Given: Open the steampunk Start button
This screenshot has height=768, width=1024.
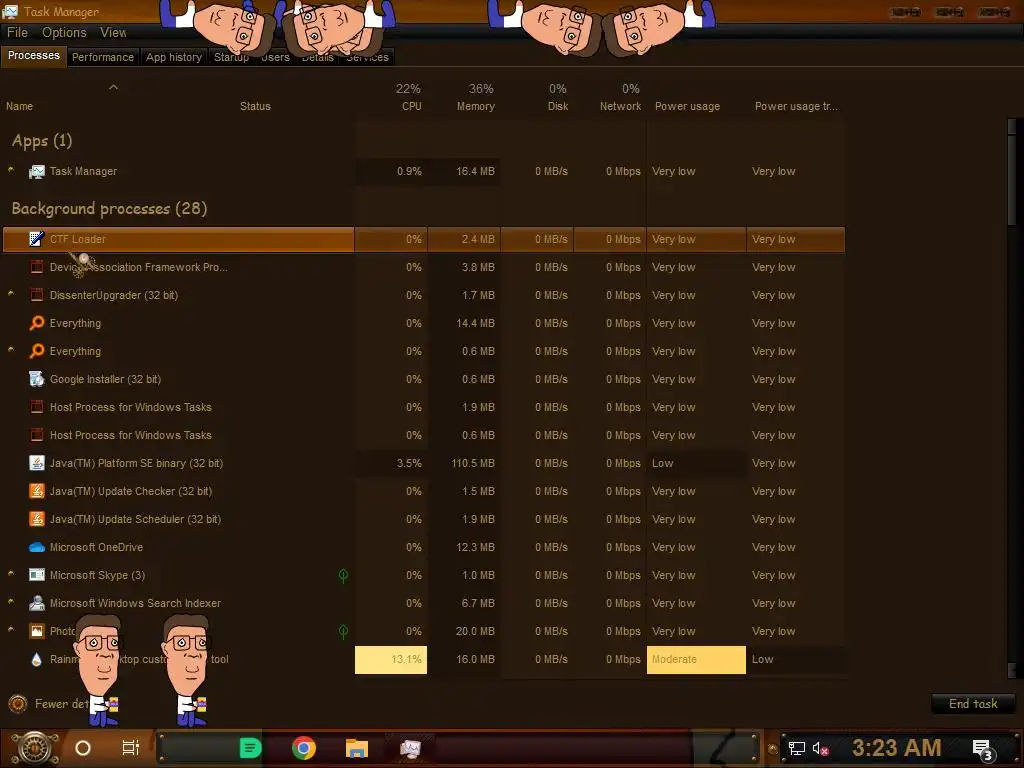Looking at the screenshot, I should click(34, 748).
